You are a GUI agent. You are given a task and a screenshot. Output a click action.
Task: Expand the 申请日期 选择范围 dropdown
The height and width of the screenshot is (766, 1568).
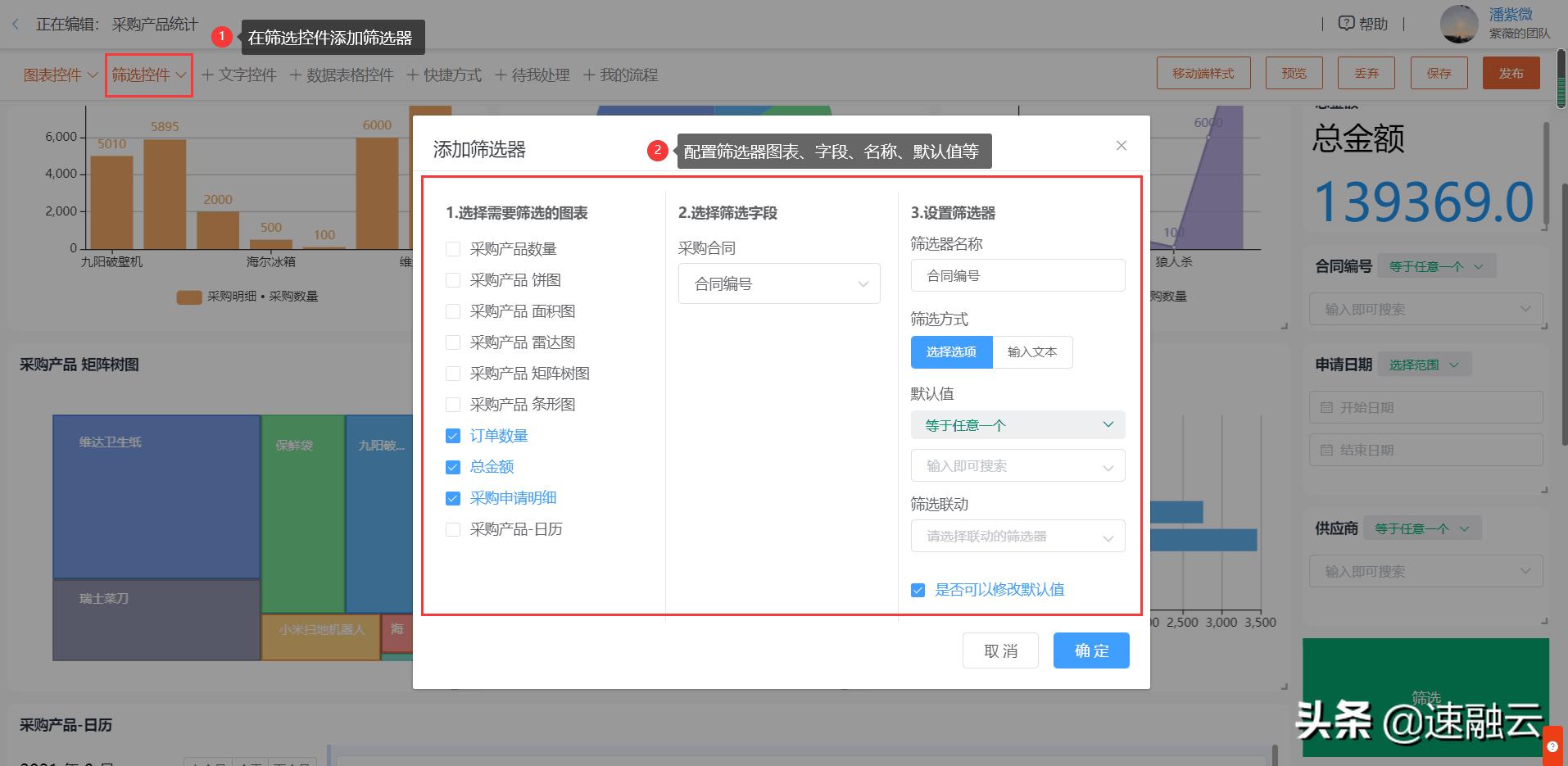point(1424,364)
